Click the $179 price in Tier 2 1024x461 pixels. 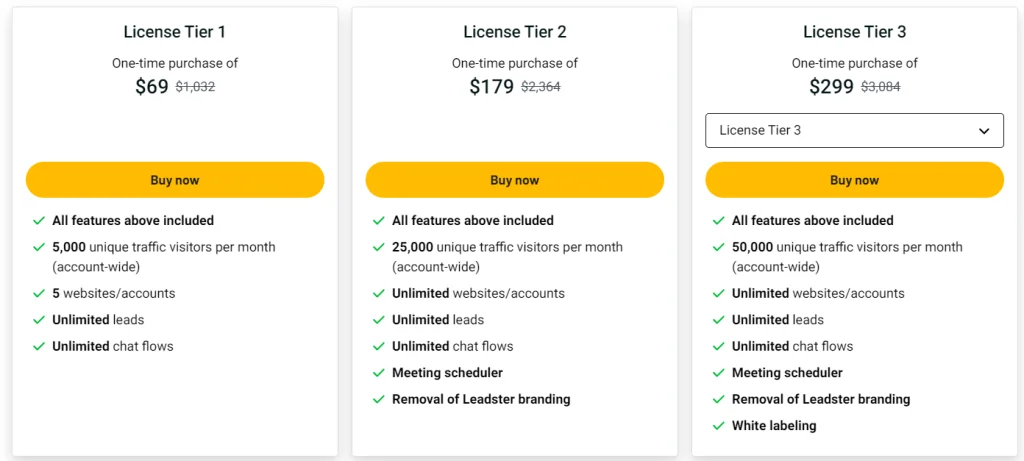491,87
